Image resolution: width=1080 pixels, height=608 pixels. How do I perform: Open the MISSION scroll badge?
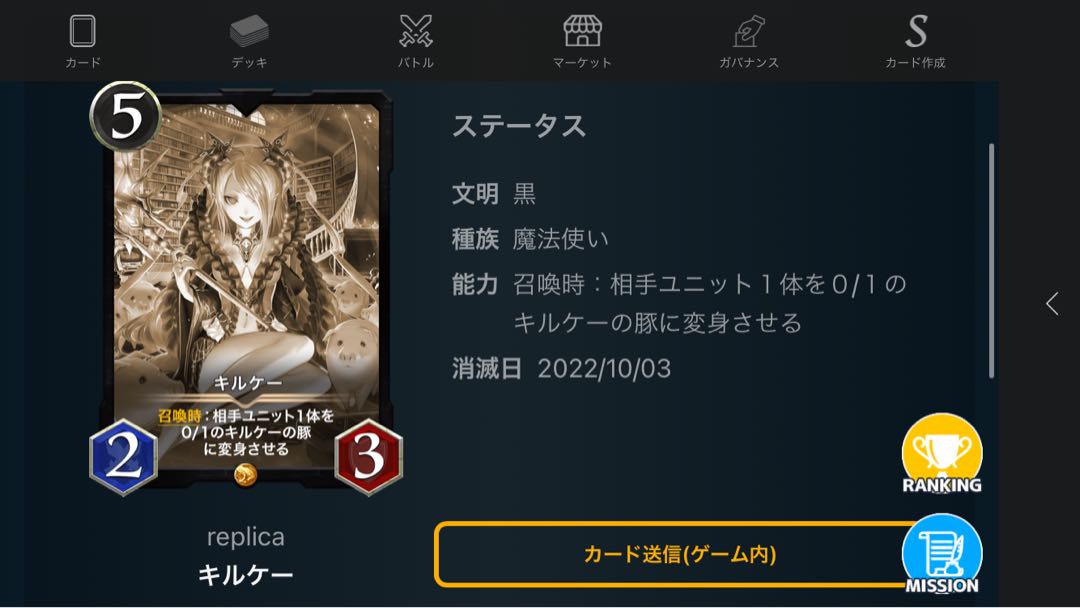click(x=942, y=555)
